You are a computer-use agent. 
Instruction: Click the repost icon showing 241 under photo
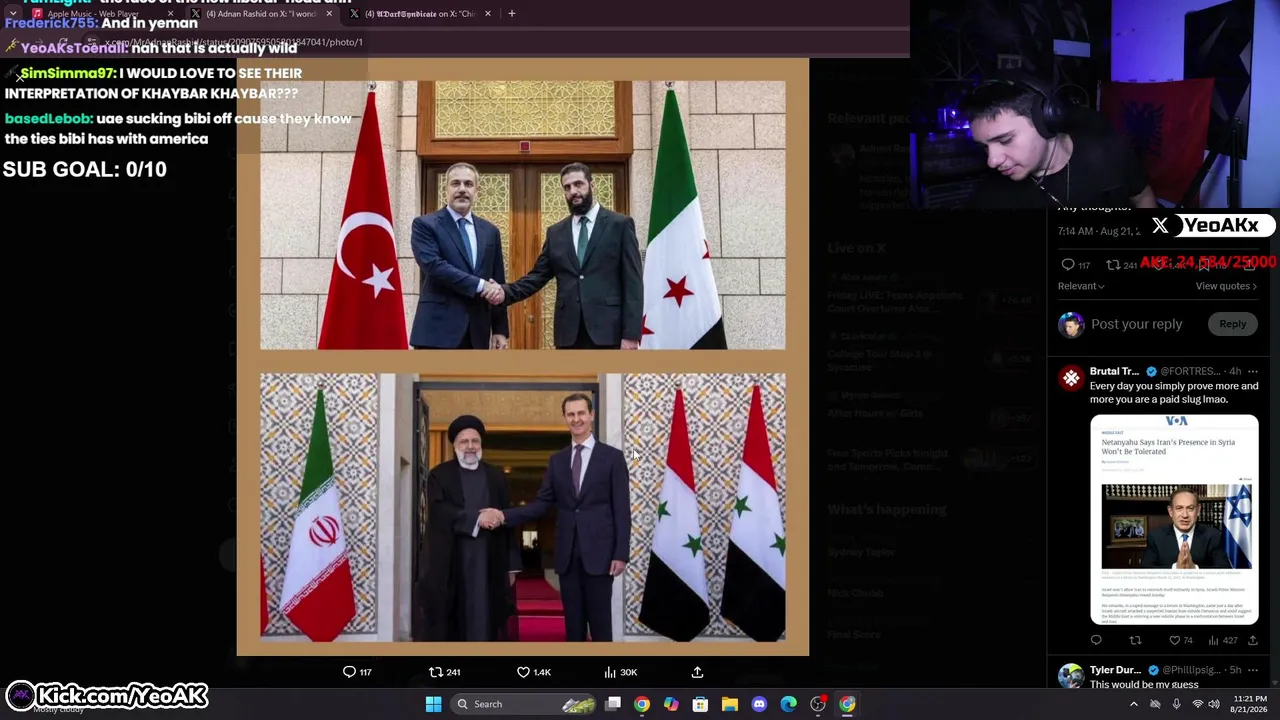point(436,672)
